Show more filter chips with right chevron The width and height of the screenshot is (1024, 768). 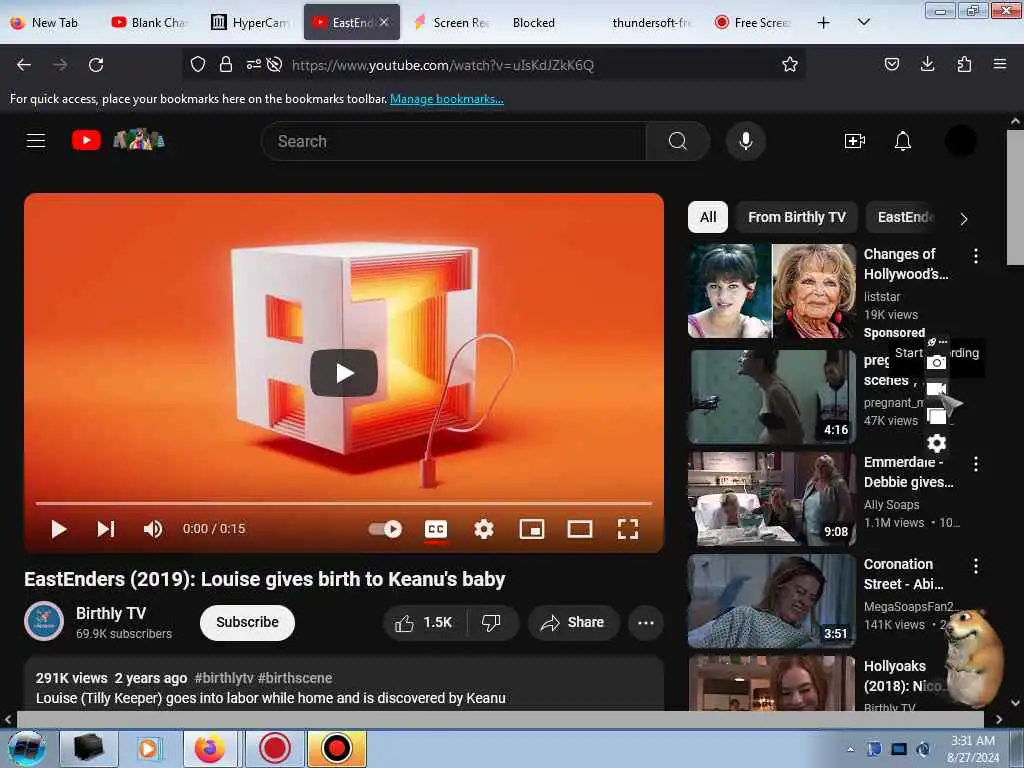[964, 219]
